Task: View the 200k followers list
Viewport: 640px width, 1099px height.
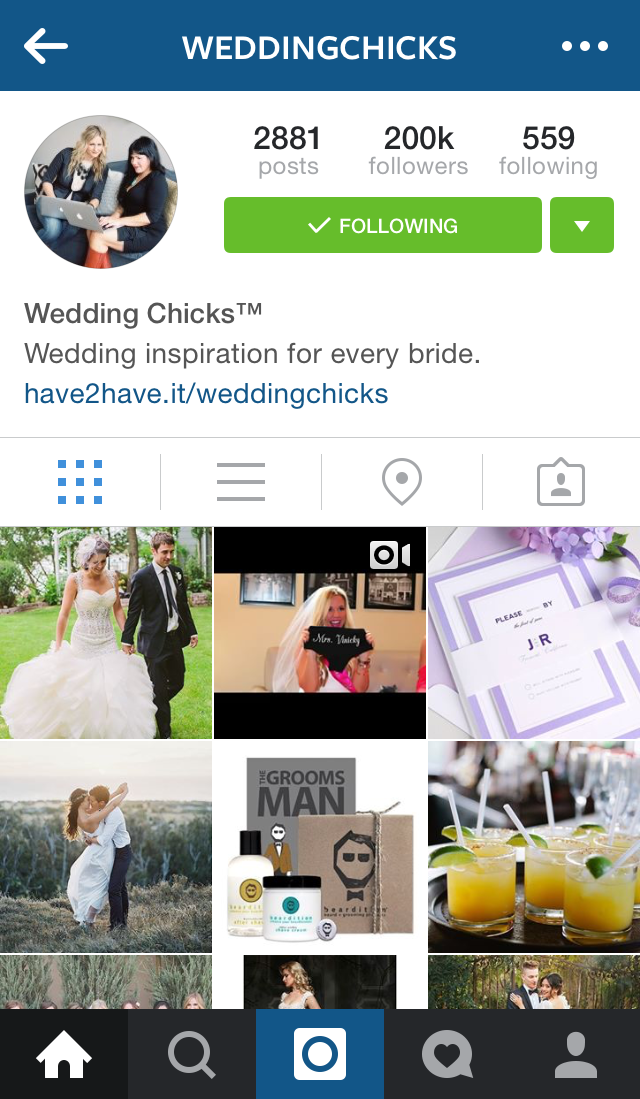Action: coord(418,150)
